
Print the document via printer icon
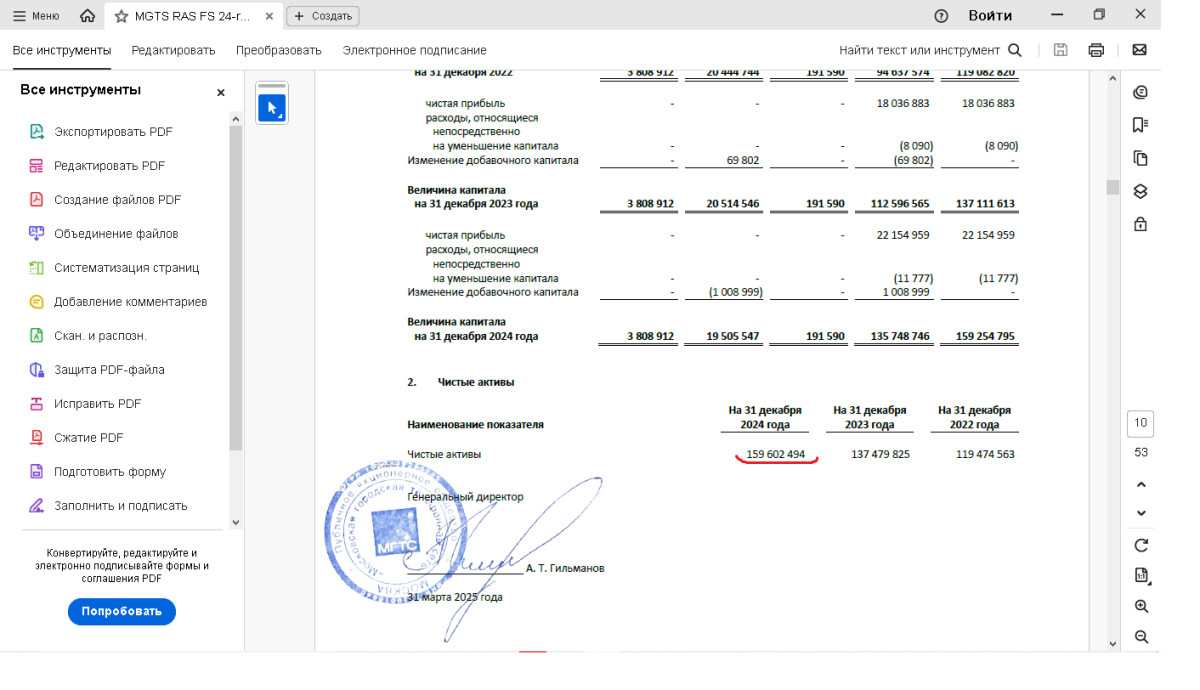1096,50
